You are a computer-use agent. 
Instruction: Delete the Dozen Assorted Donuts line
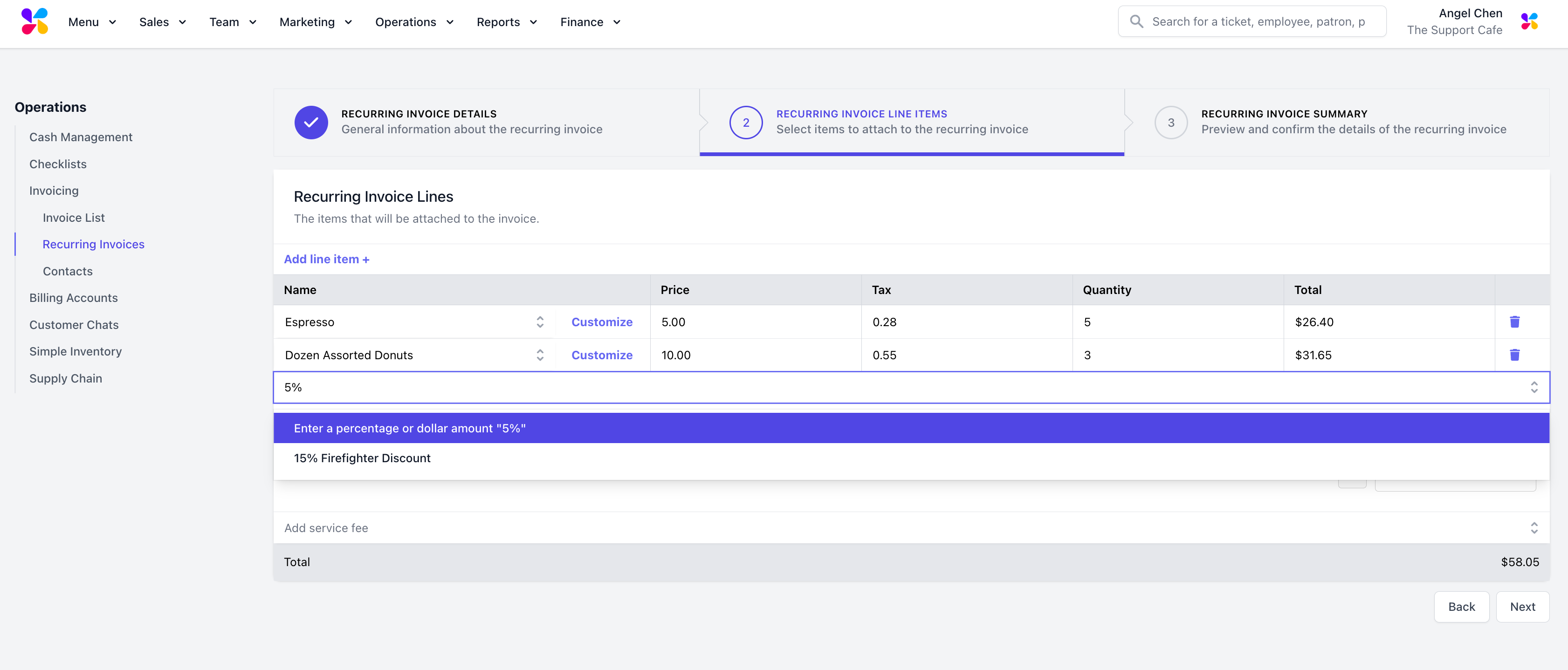(x=1514, y=355)
